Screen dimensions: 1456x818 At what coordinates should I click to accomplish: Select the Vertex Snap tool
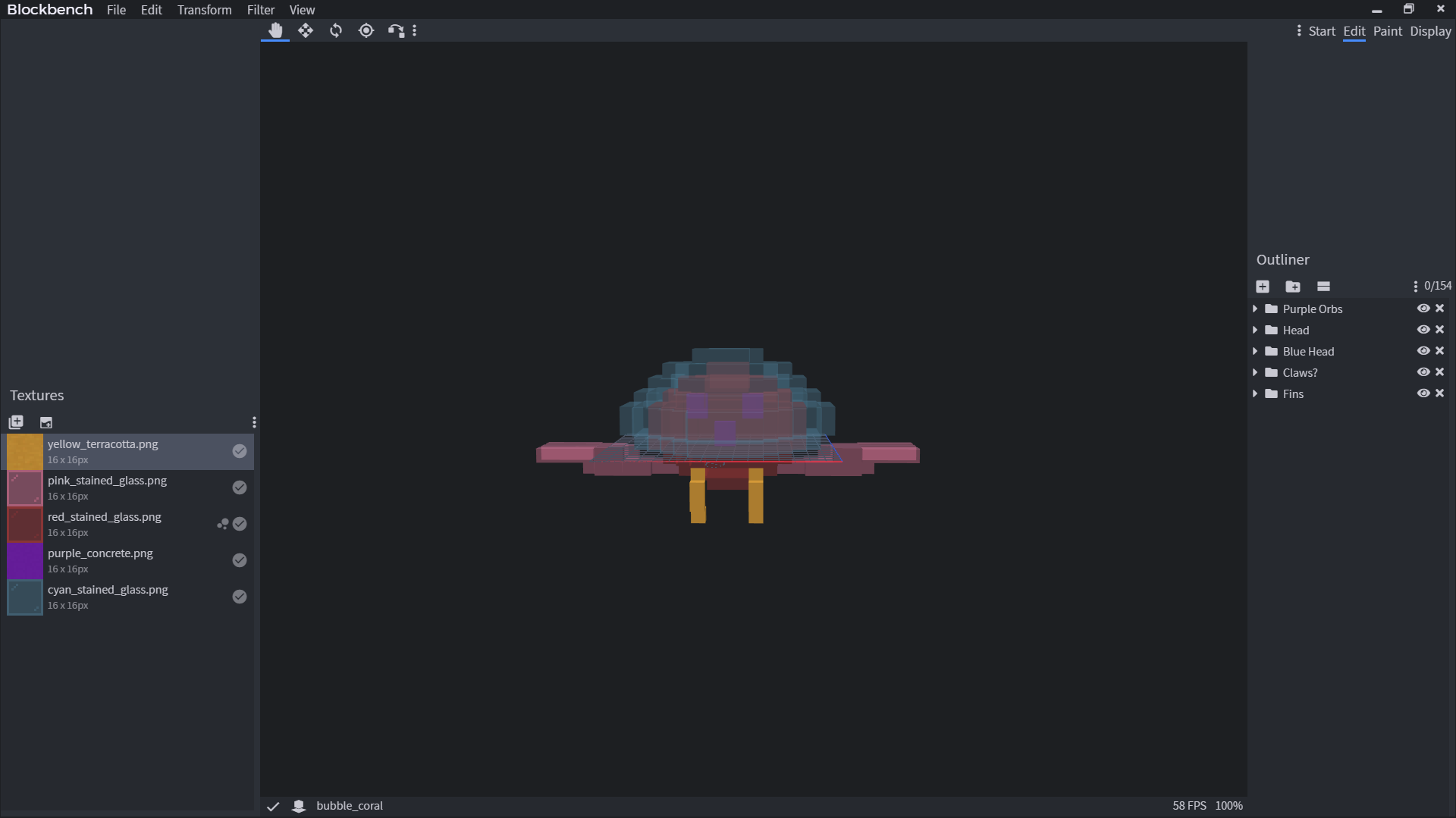(x=396, y=30)
